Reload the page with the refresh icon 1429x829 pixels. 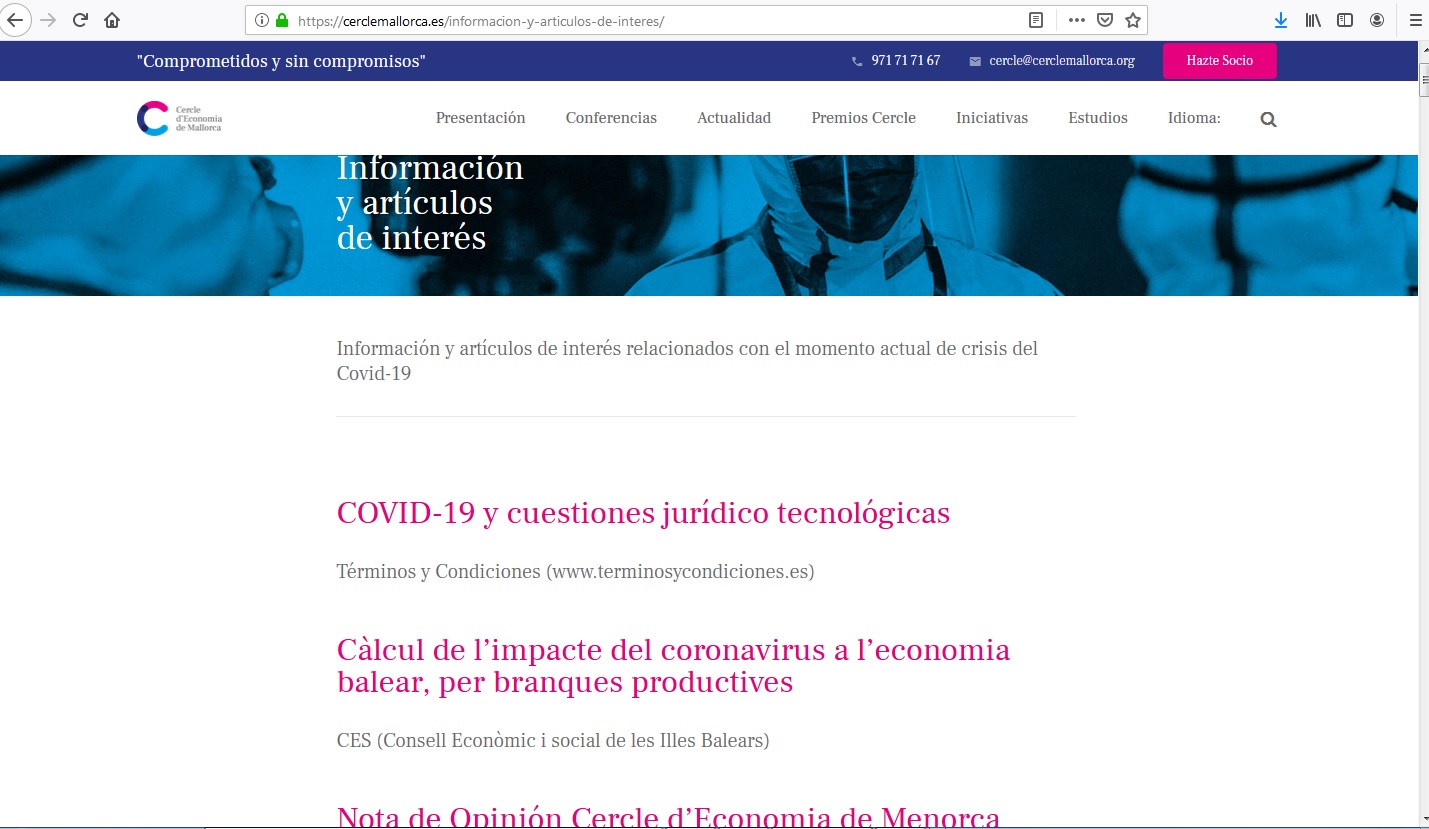point(81,20)
